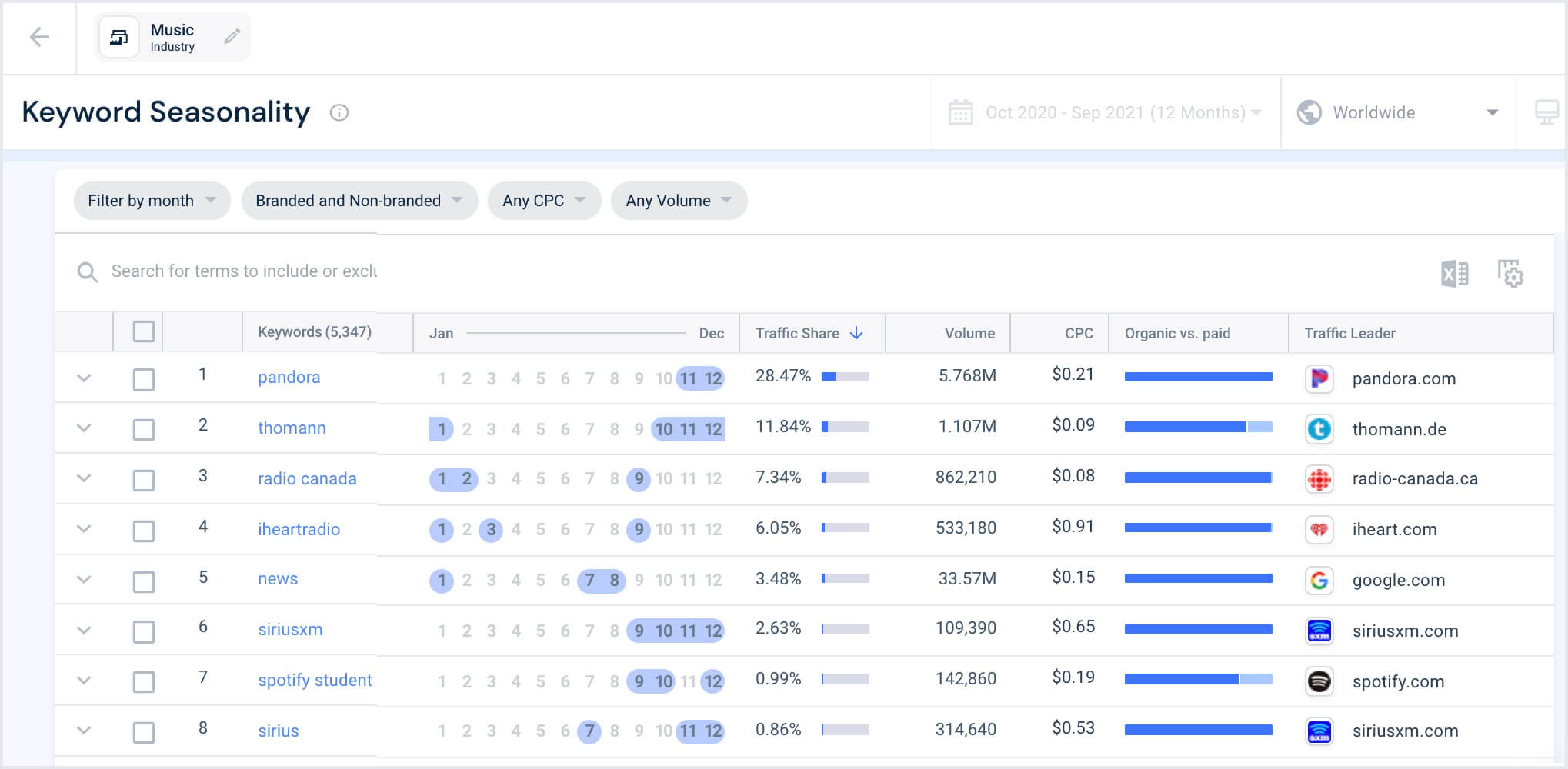Click spotify student's Organic vs. paid bar

coord(1198,679)
